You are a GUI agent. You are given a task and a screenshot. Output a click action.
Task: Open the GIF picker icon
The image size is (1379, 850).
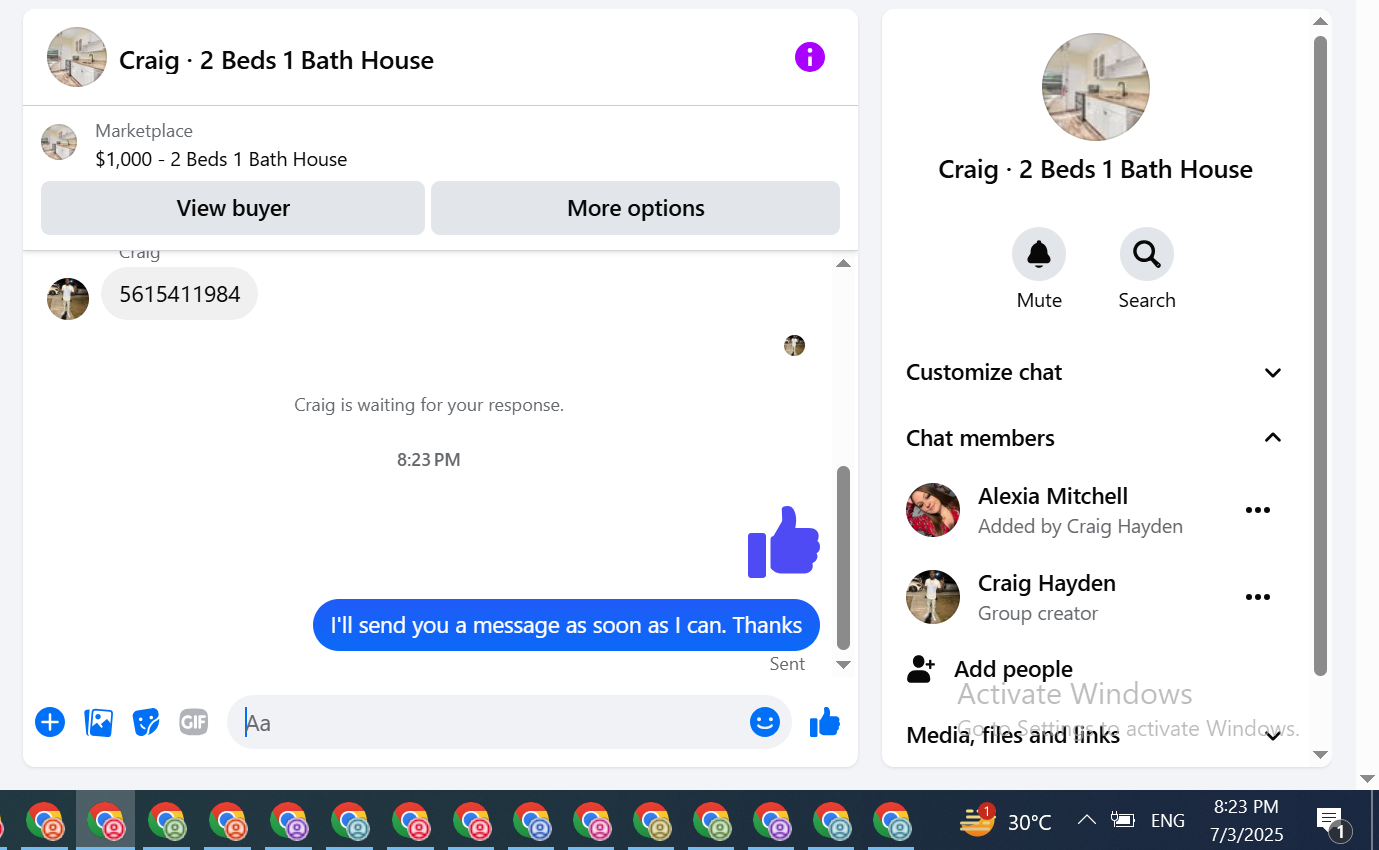pyautogui.click(x=193, y=722)
